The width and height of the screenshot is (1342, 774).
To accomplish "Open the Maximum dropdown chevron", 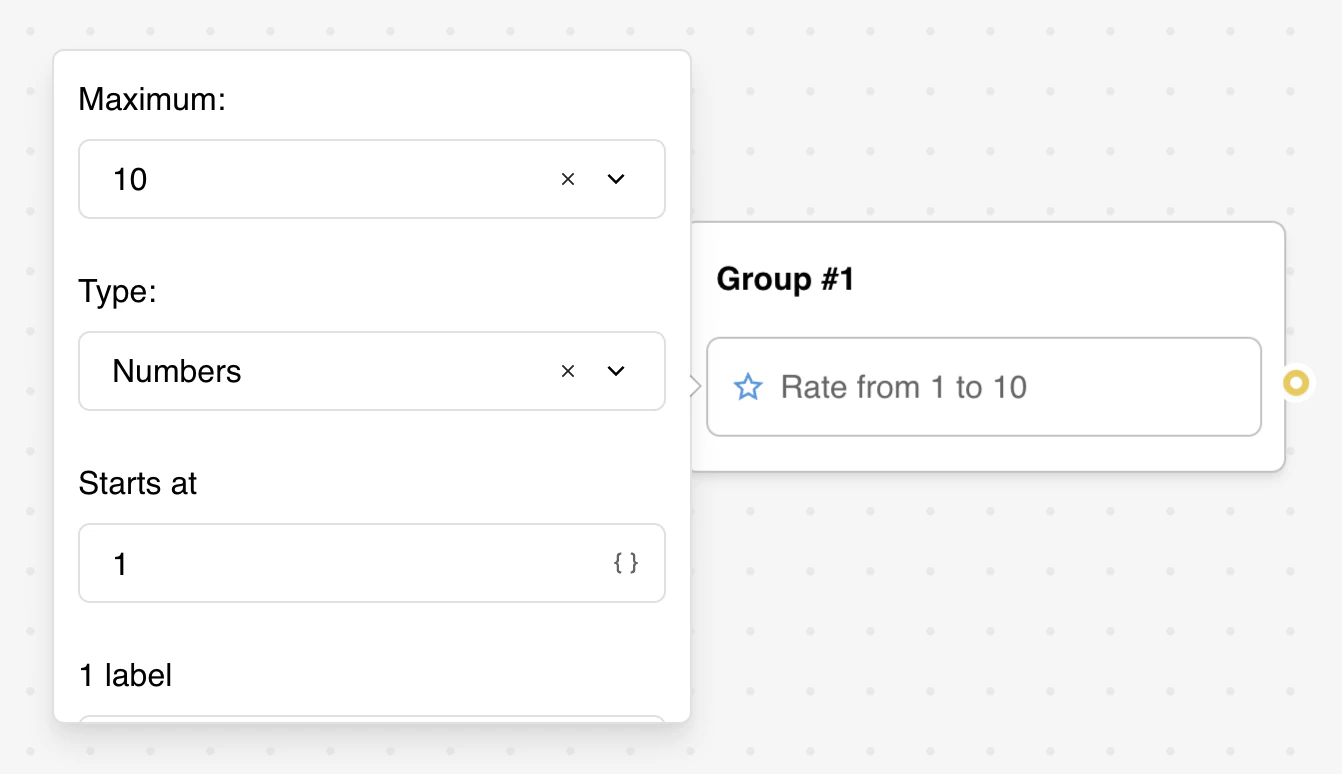I will click(x=616, y=179).
